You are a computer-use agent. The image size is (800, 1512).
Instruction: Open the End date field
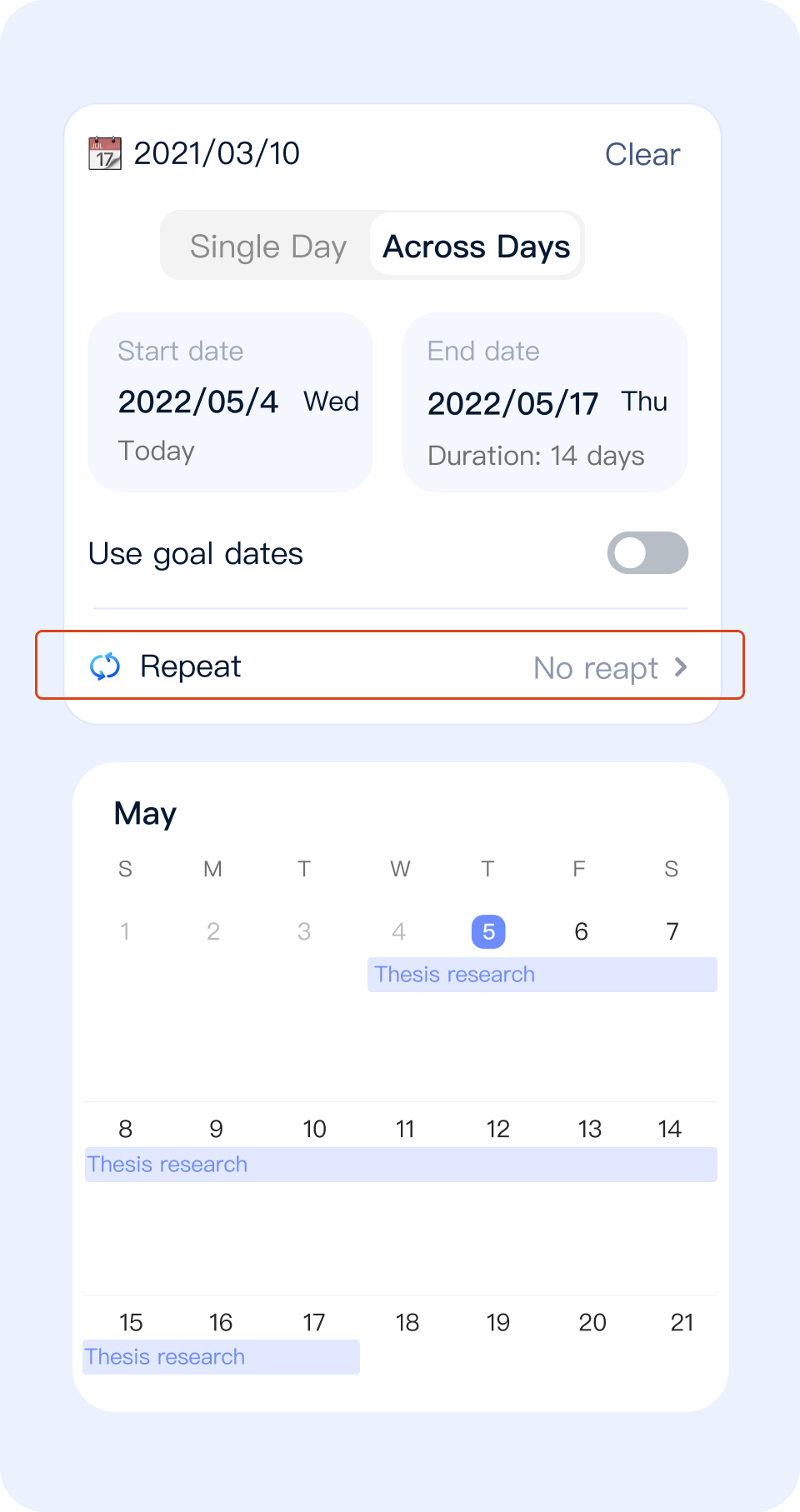point(544,402)
